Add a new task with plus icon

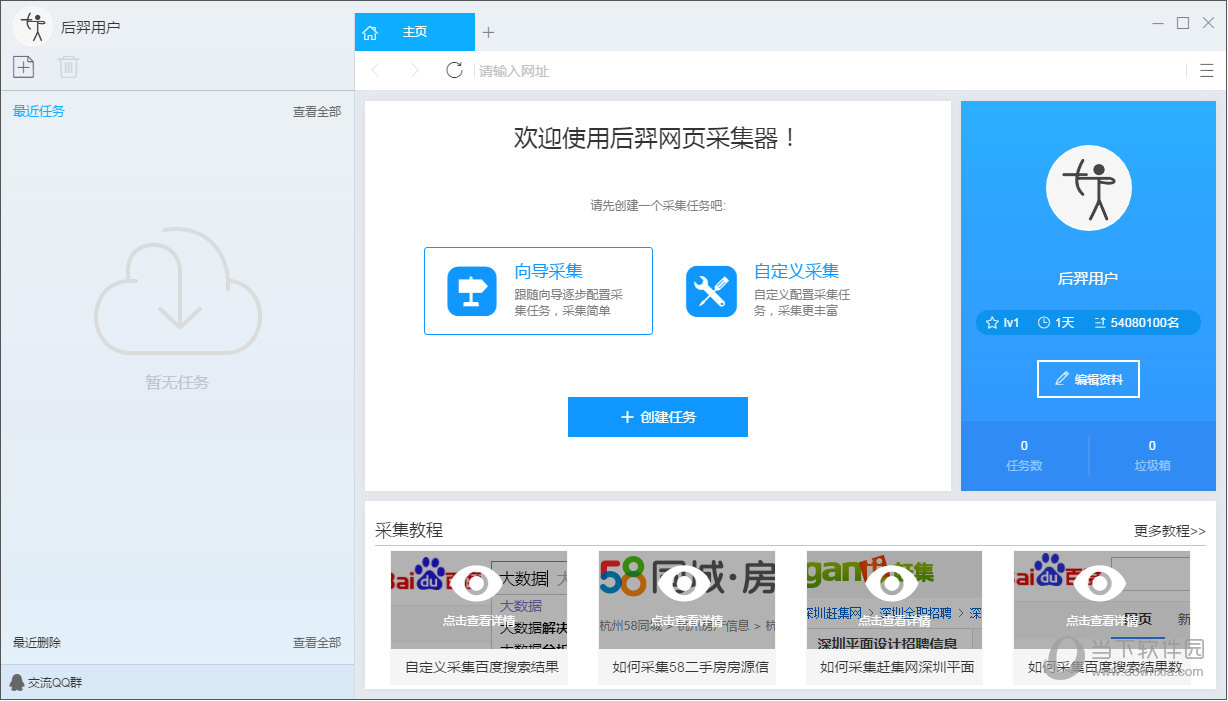pyautogui.click(x=23, y=67)
